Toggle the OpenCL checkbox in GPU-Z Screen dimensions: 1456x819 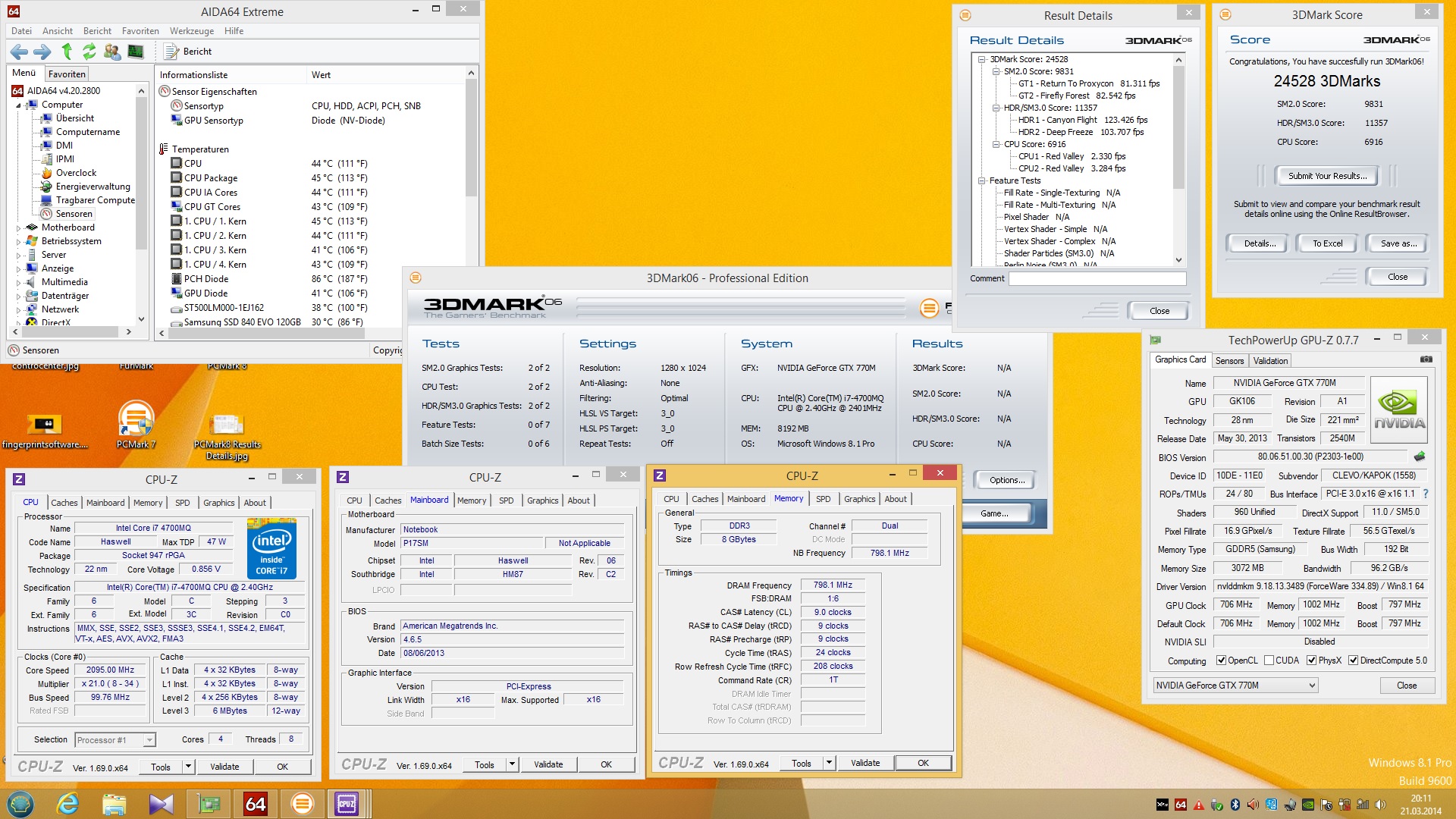(1221, 661)
